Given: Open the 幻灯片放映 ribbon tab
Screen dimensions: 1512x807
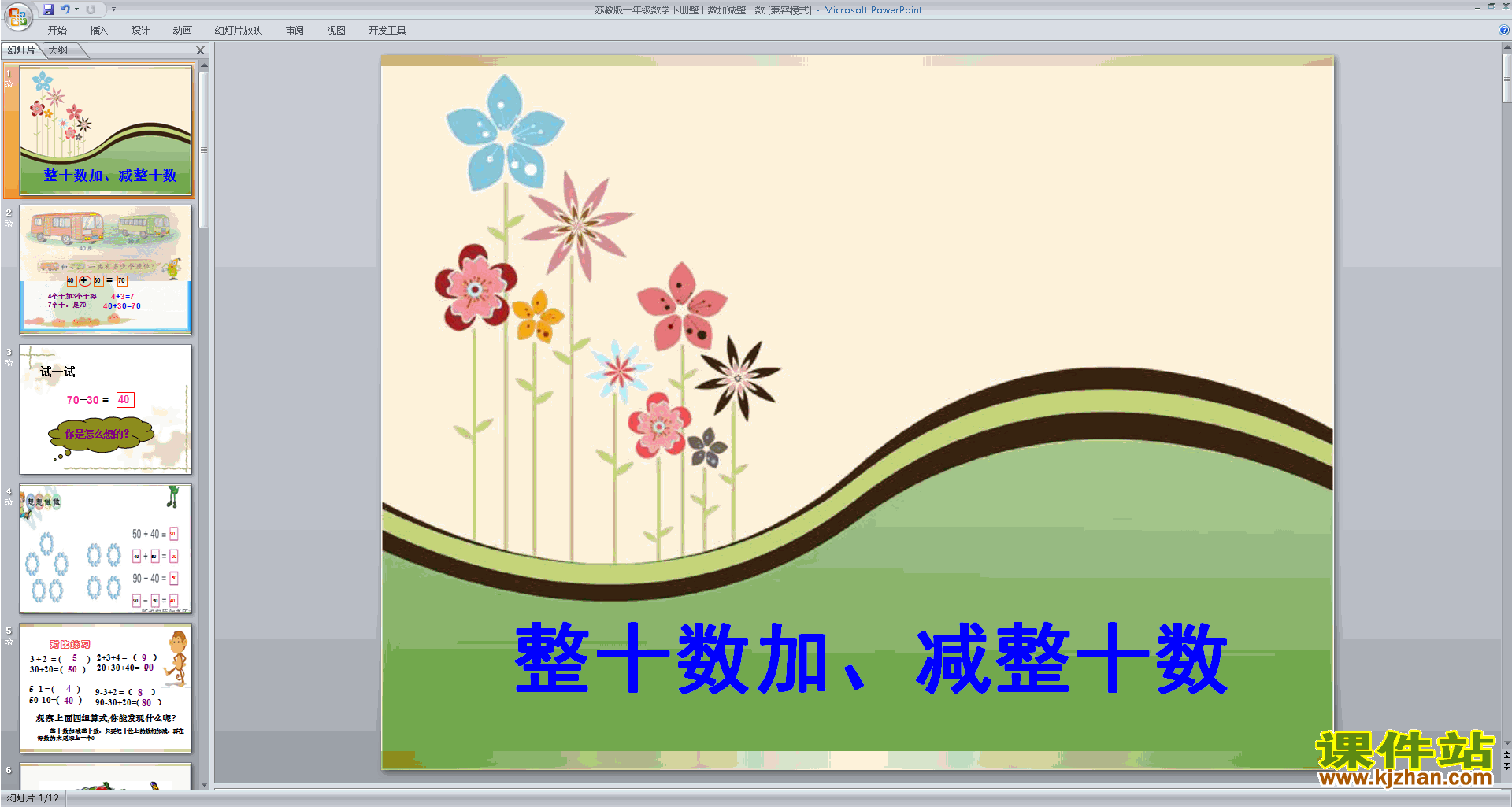Looking at the screenshot, I should click(x=238, y=31).
